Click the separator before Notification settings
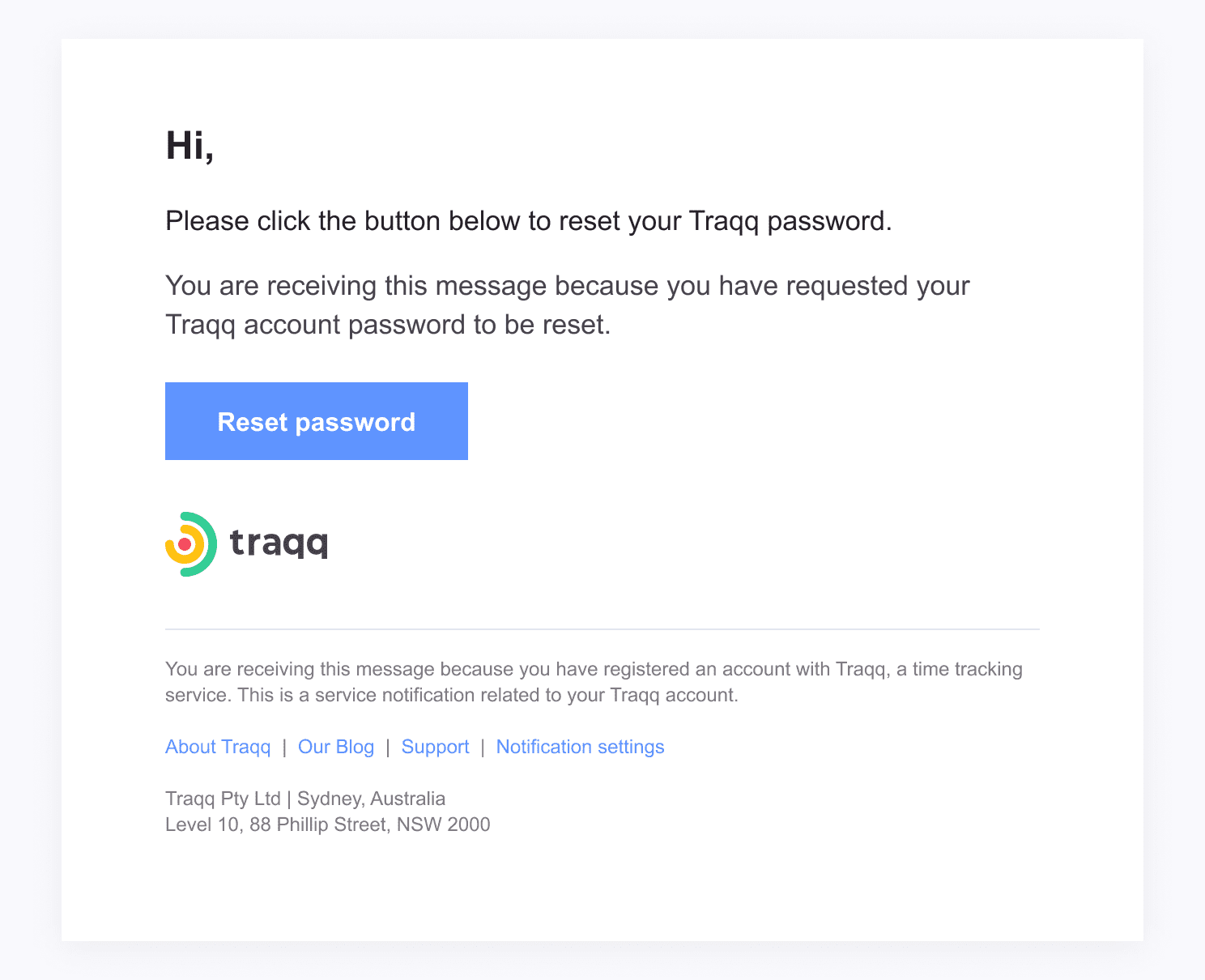1205x980 pixels. pos(483,747)
